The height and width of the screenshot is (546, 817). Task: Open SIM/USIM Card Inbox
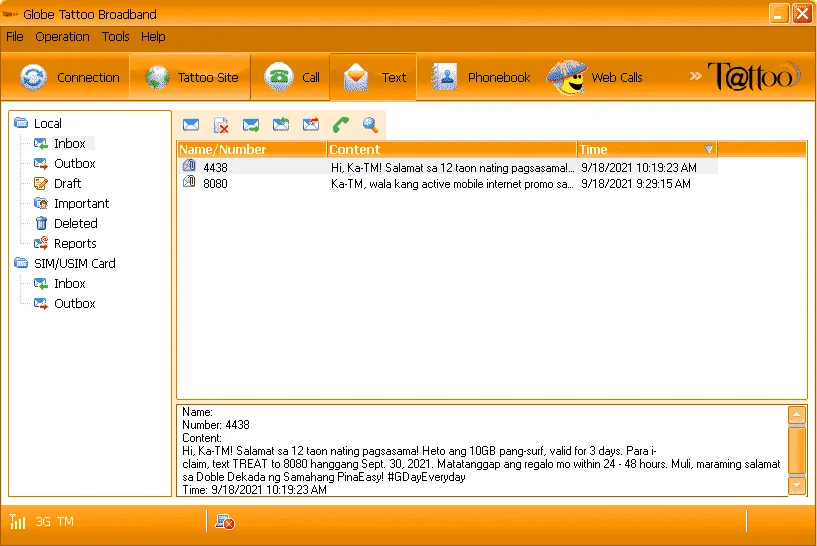69,283
